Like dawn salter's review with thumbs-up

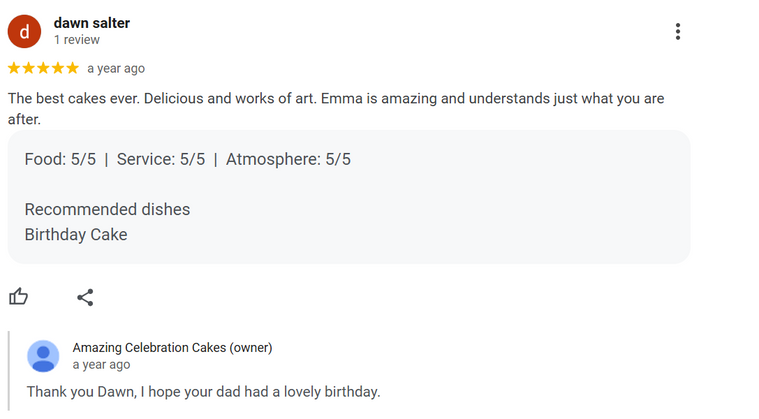pos(19,296)
